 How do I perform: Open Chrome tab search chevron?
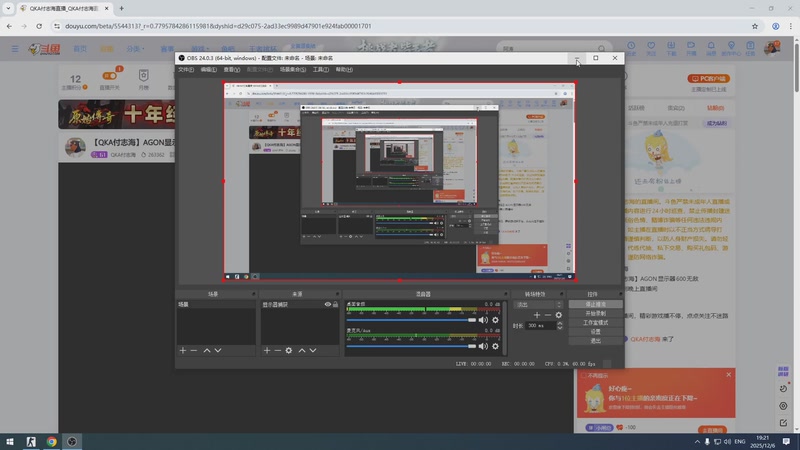(8, 8)
